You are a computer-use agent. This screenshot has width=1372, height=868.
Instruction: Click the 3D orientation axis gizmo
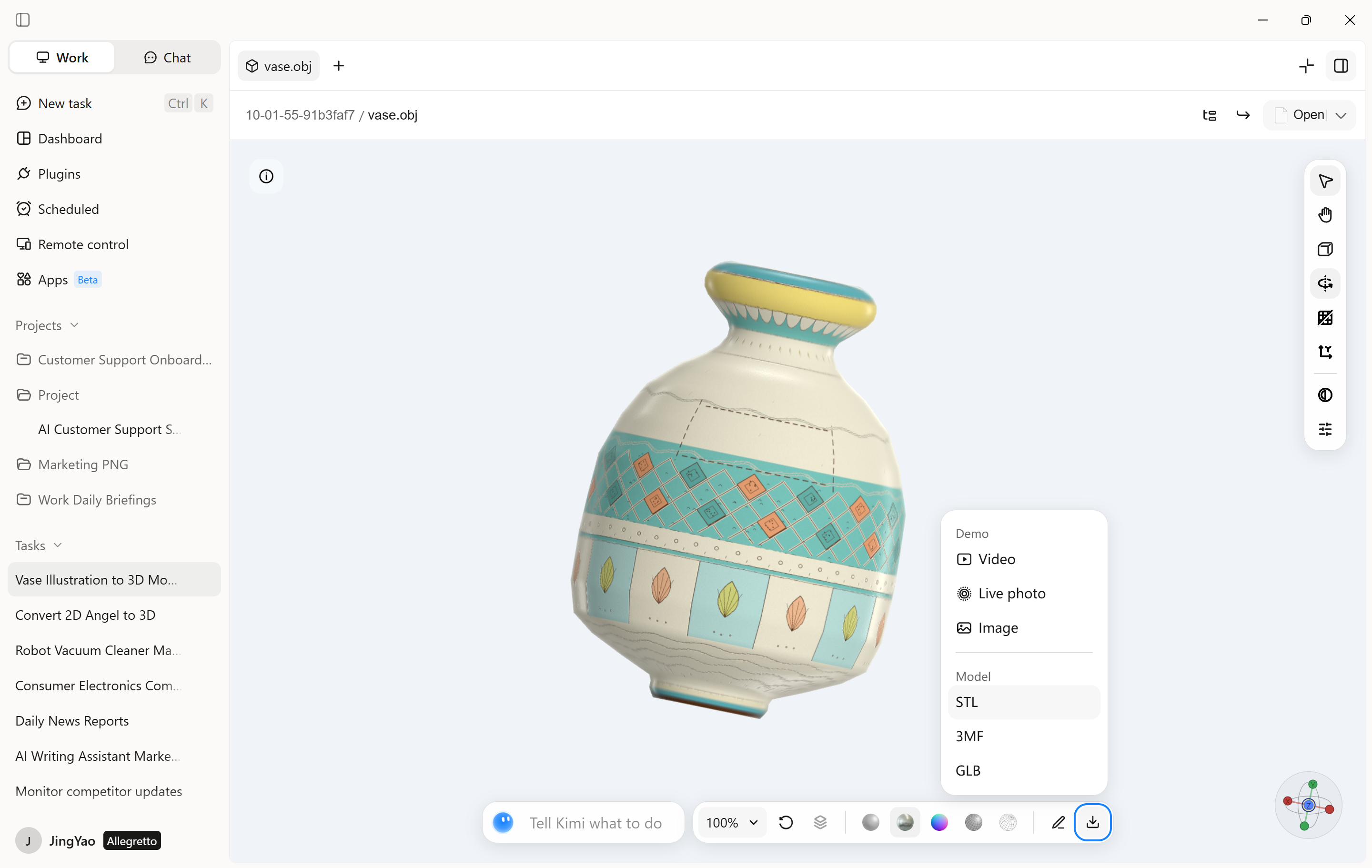point(1308,805)
